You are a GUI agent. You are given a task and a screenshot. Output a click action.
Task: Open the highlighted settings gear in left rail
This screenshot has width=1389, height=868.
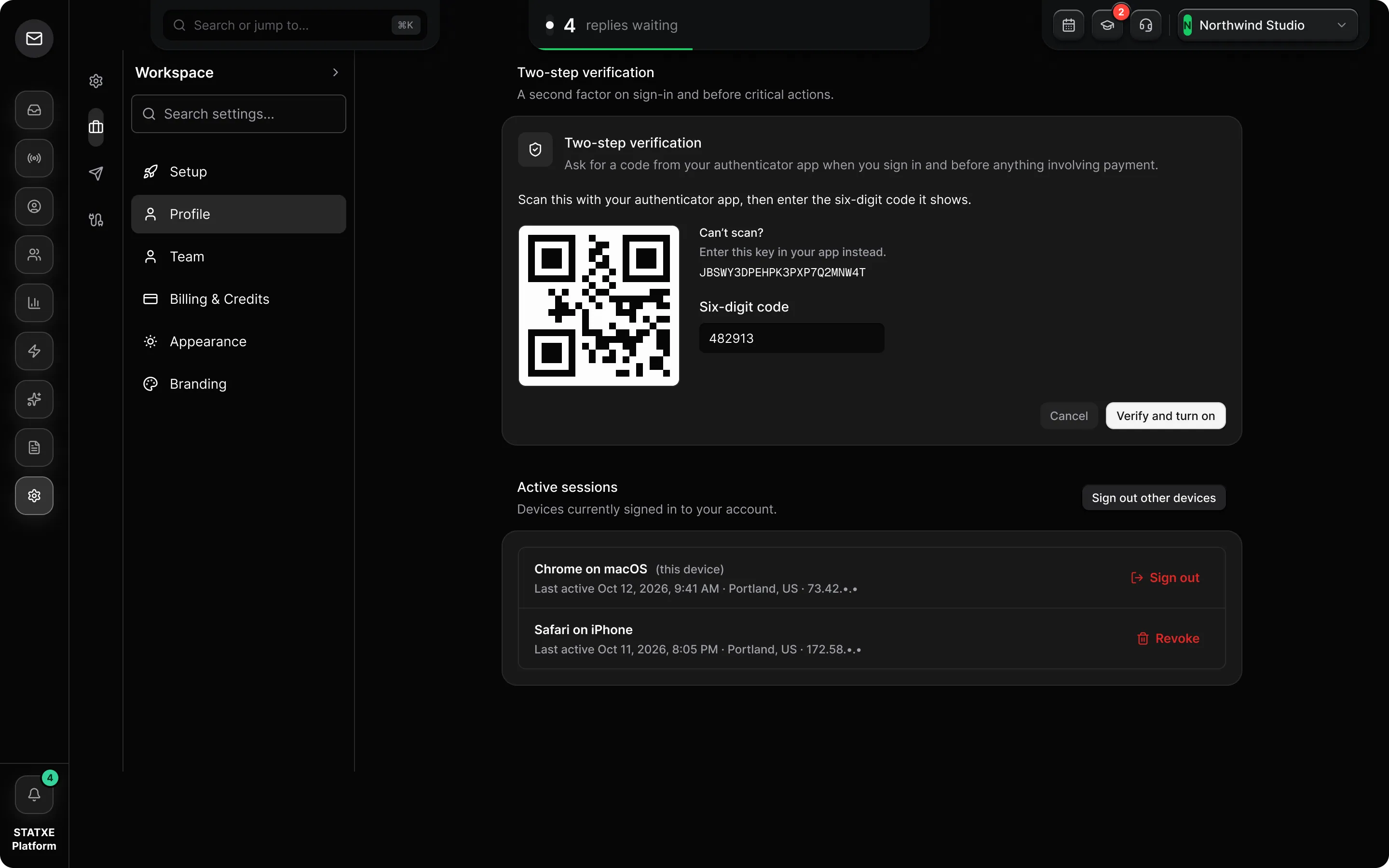(x=34, y=495)
